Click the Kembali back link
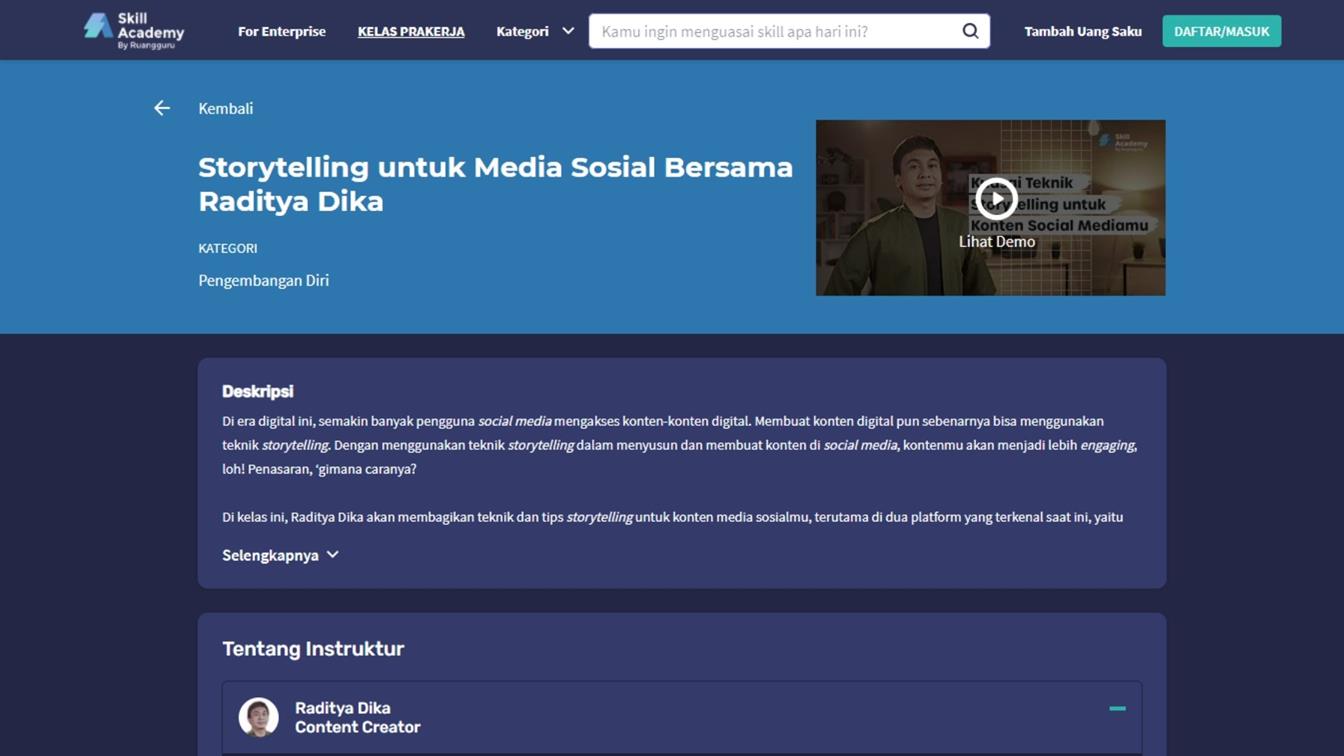Image resolution: width=1344 pixels, height=756 pixels. coord(226,108)
